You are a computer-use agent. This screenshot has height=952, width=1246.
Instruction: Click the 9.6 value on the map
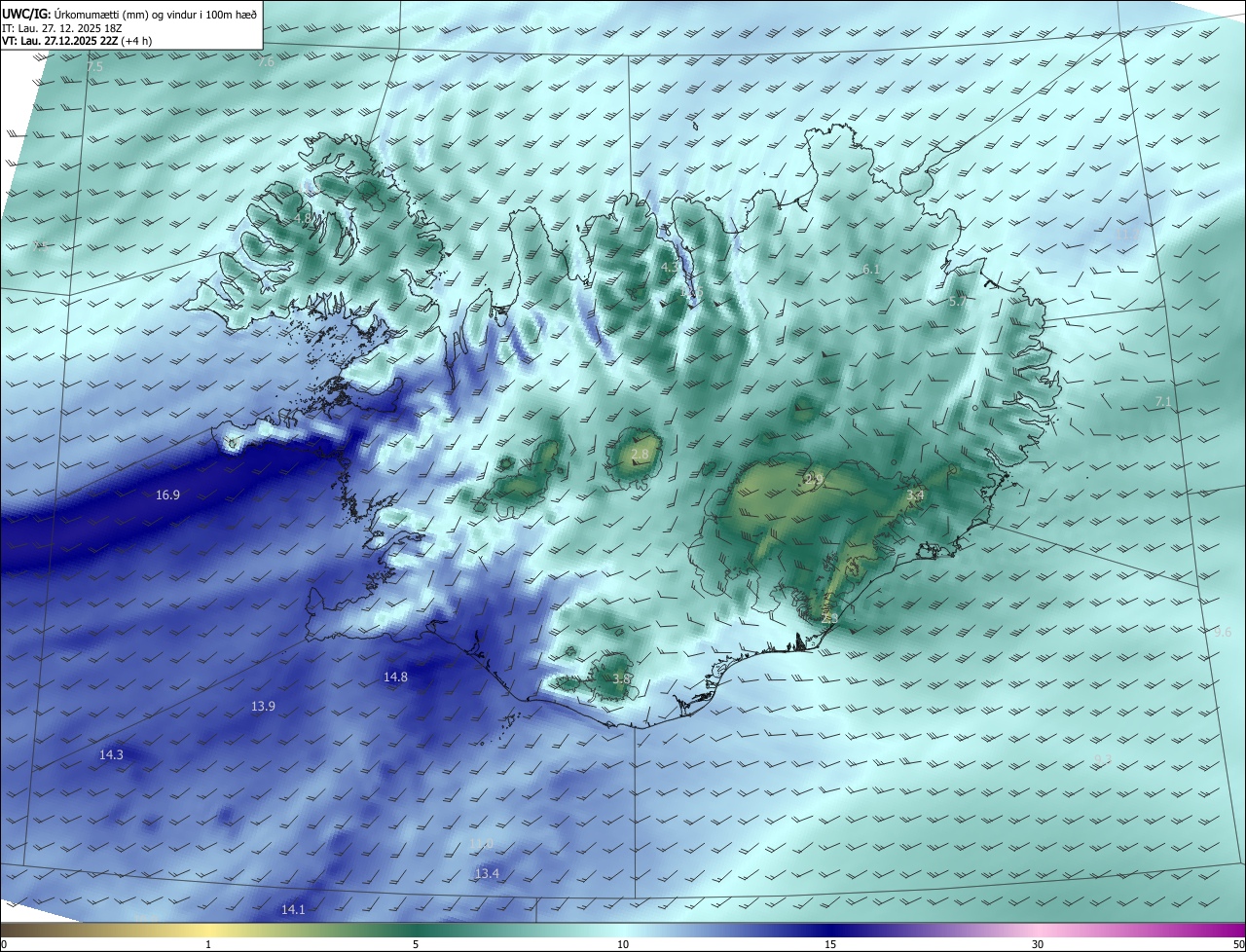[1223, 632]
